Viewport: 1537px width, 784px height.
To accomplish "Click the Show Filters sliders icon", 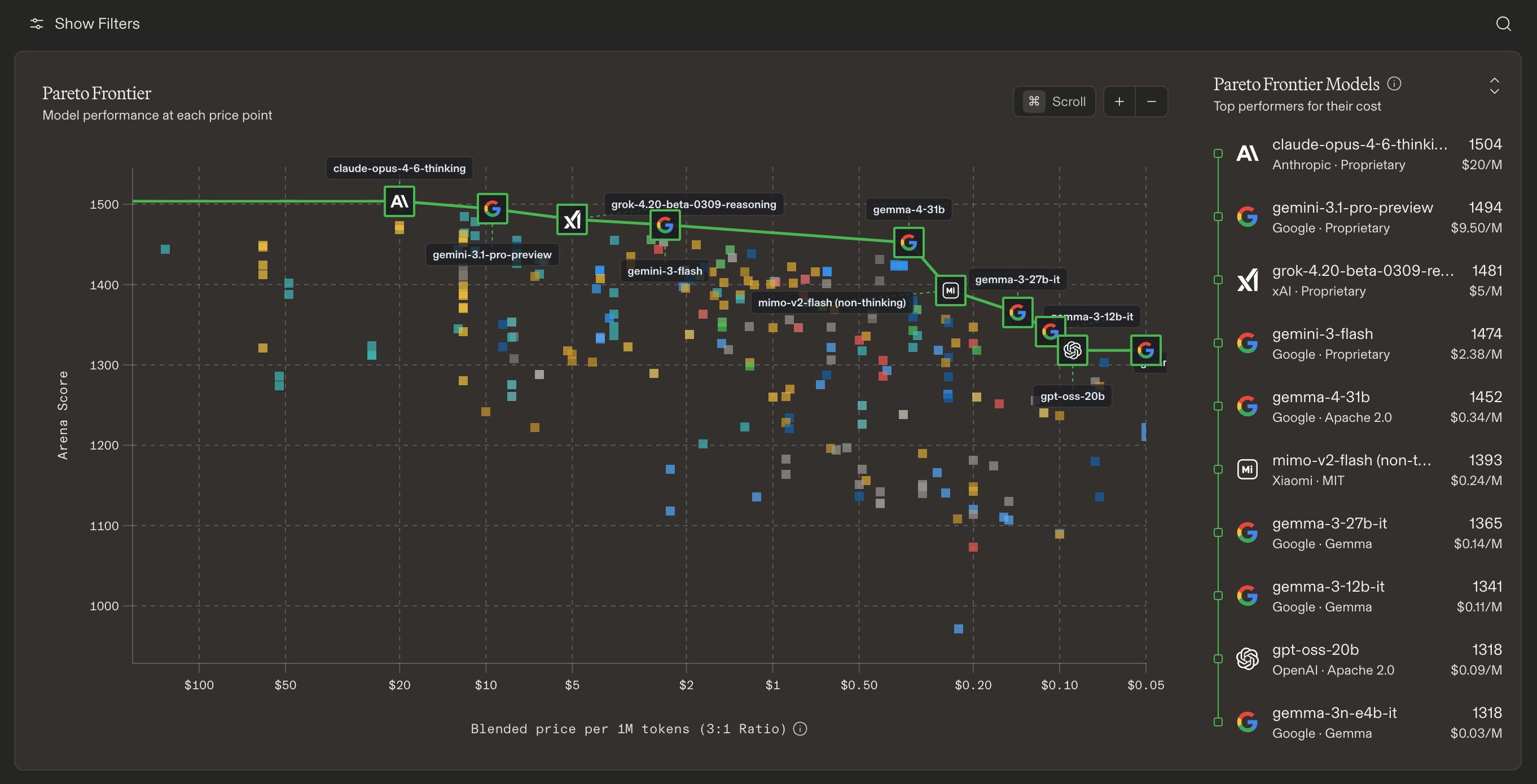I will pos(37,24).
